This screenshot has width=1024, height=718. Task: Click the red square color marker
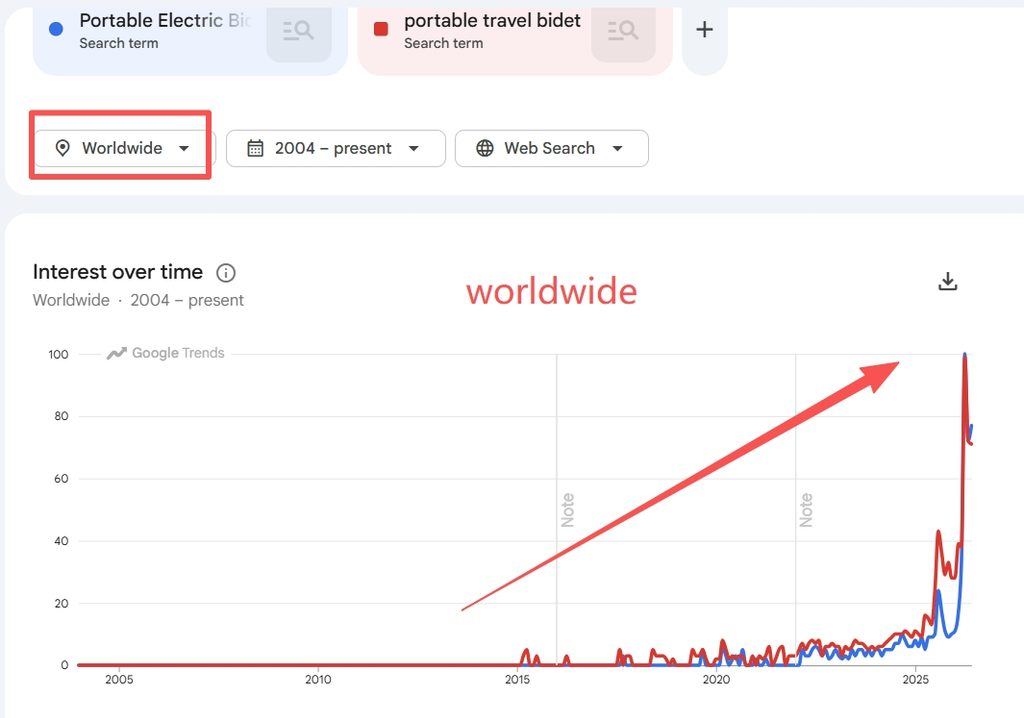[381, 29]
